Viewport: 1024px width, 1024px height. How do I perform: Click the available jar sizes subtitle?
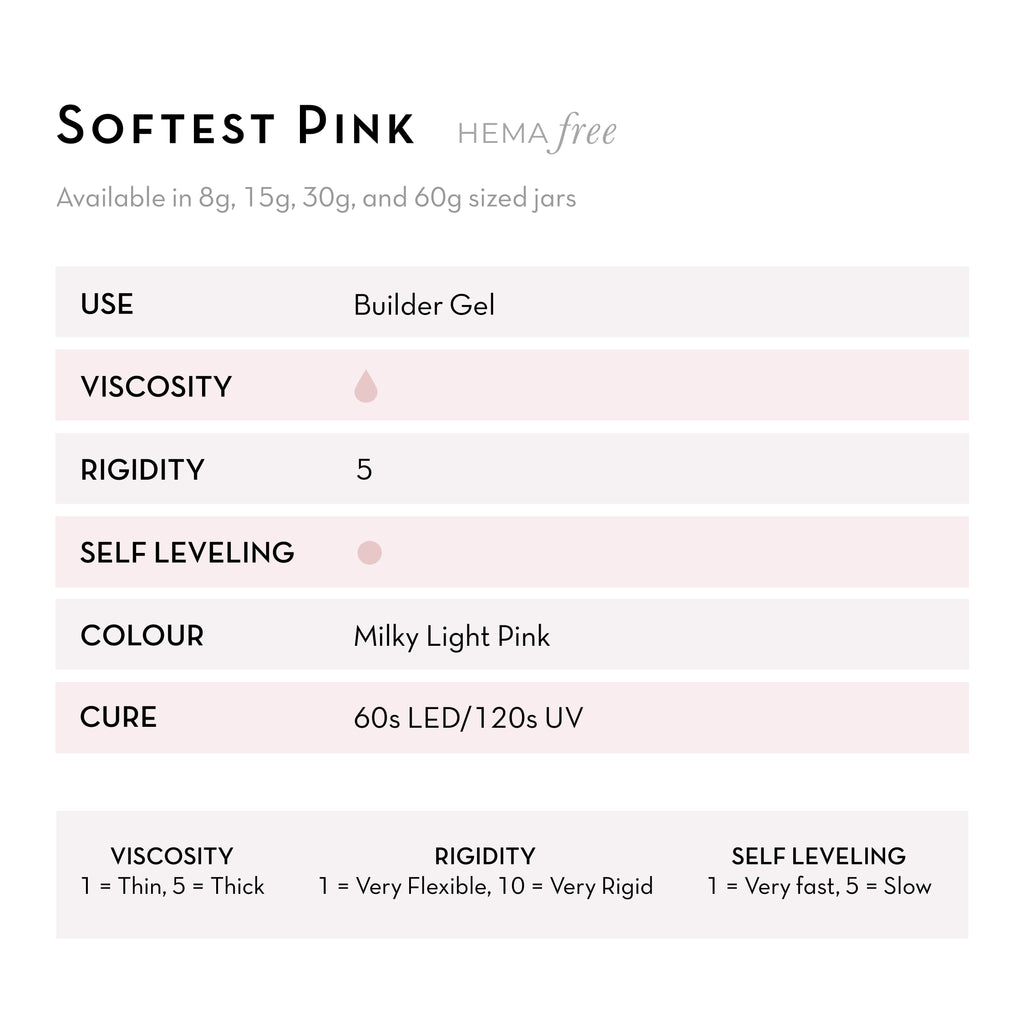pos(316,198)
